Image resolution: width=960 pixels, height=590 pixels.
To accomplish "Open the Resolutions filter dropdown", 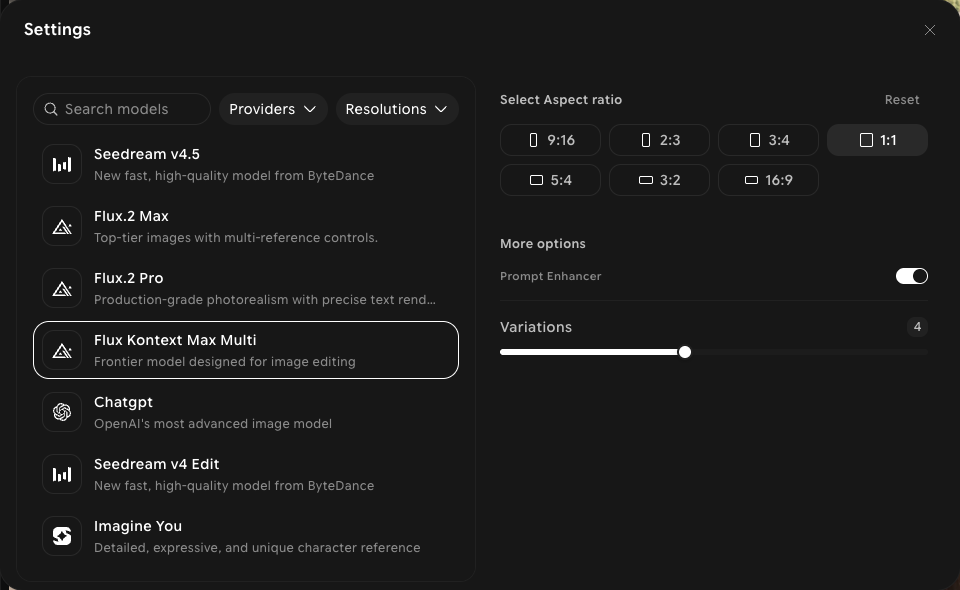I will pos(397,109).
